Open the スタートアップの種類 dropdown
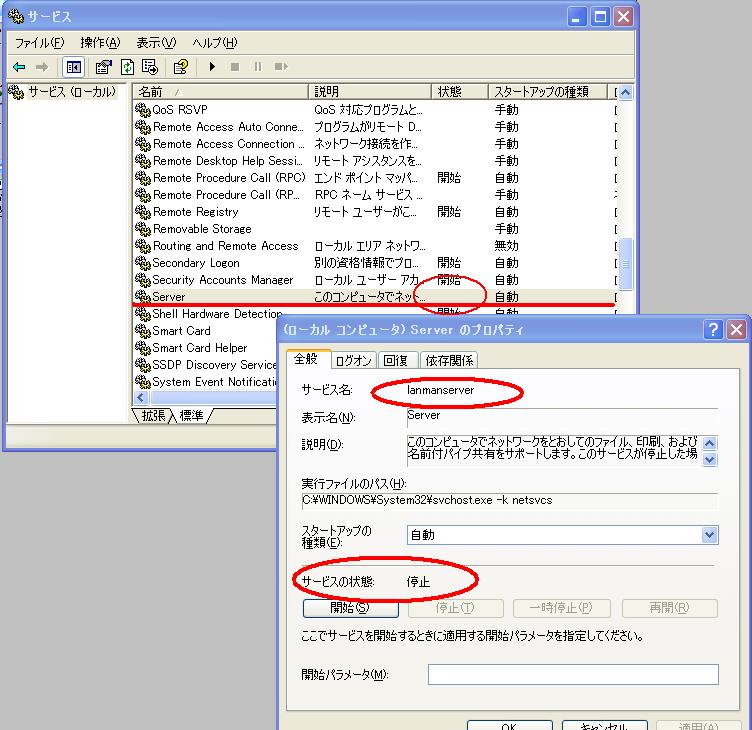752x730 pixels. coord(709,535)
